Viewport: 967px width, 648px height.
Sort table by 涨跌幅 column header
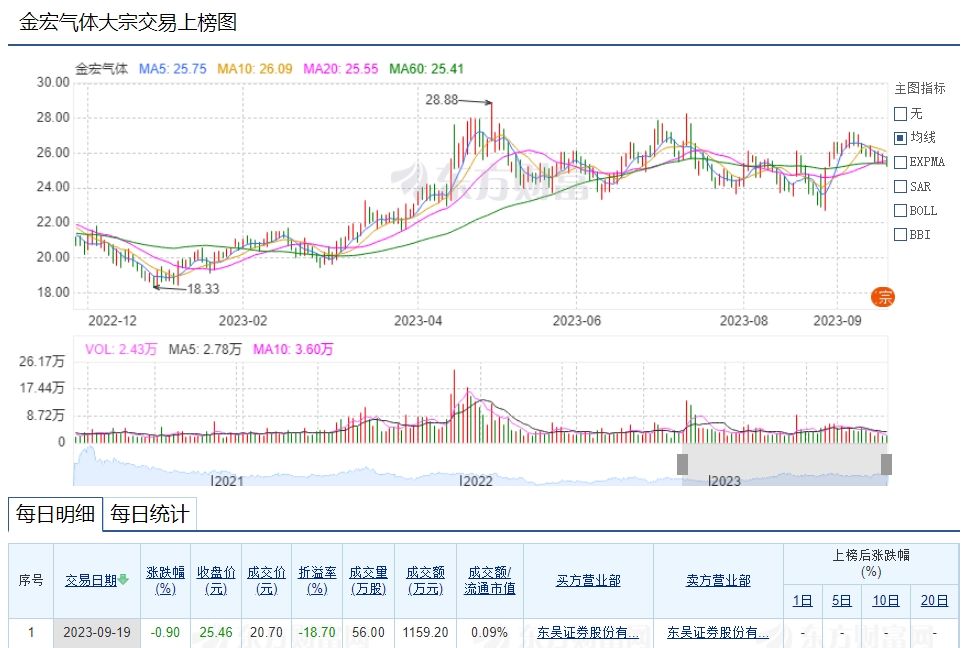(x=165, y=580)
